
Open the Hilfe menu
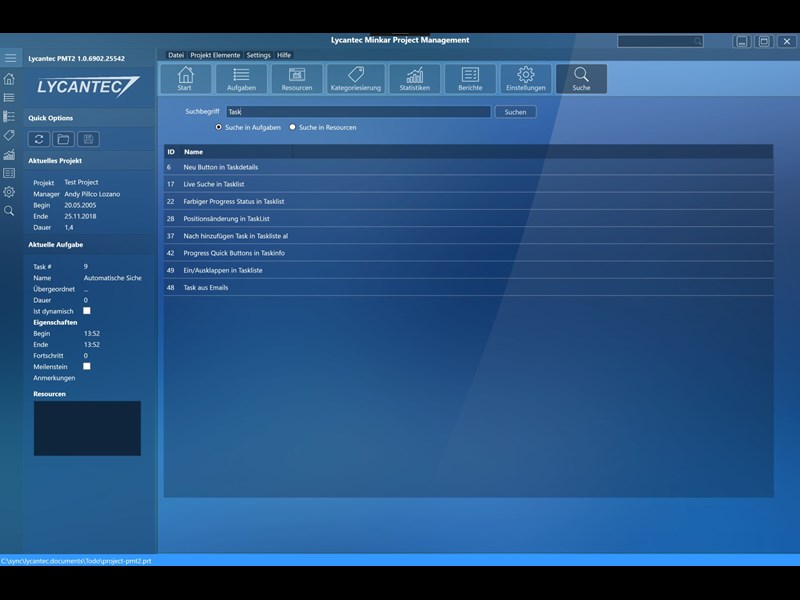[284, 55]
